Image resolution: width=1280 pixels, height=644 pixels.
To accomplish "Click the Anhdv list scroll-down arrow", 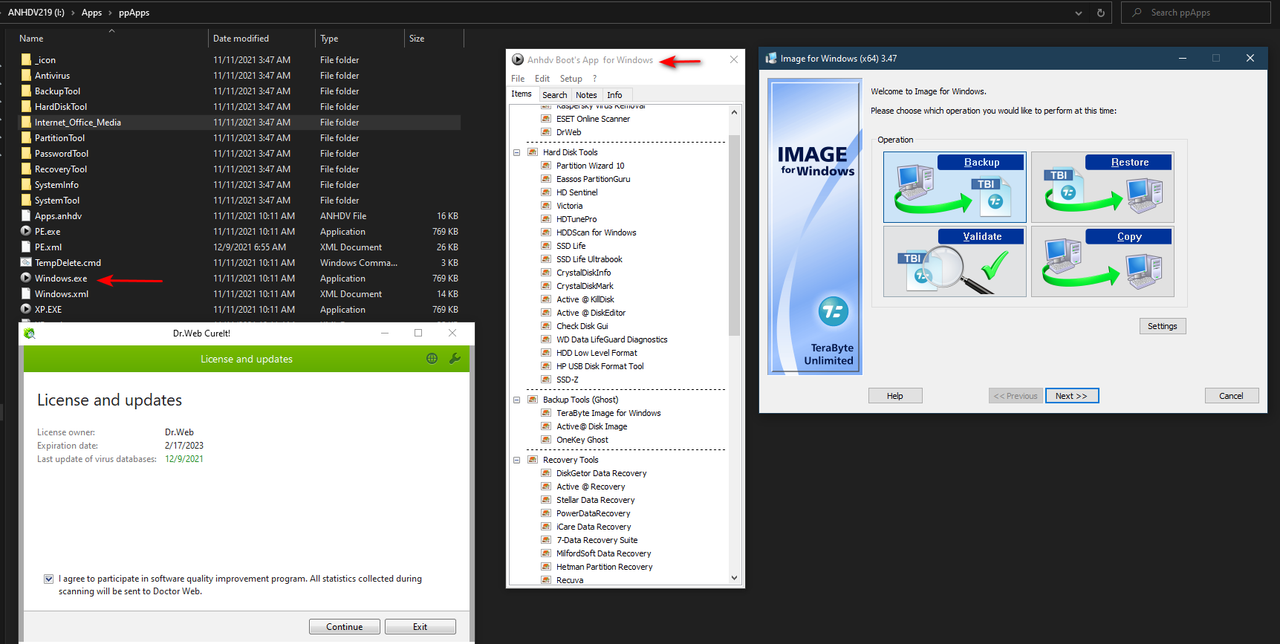I will tap(734, 578).
